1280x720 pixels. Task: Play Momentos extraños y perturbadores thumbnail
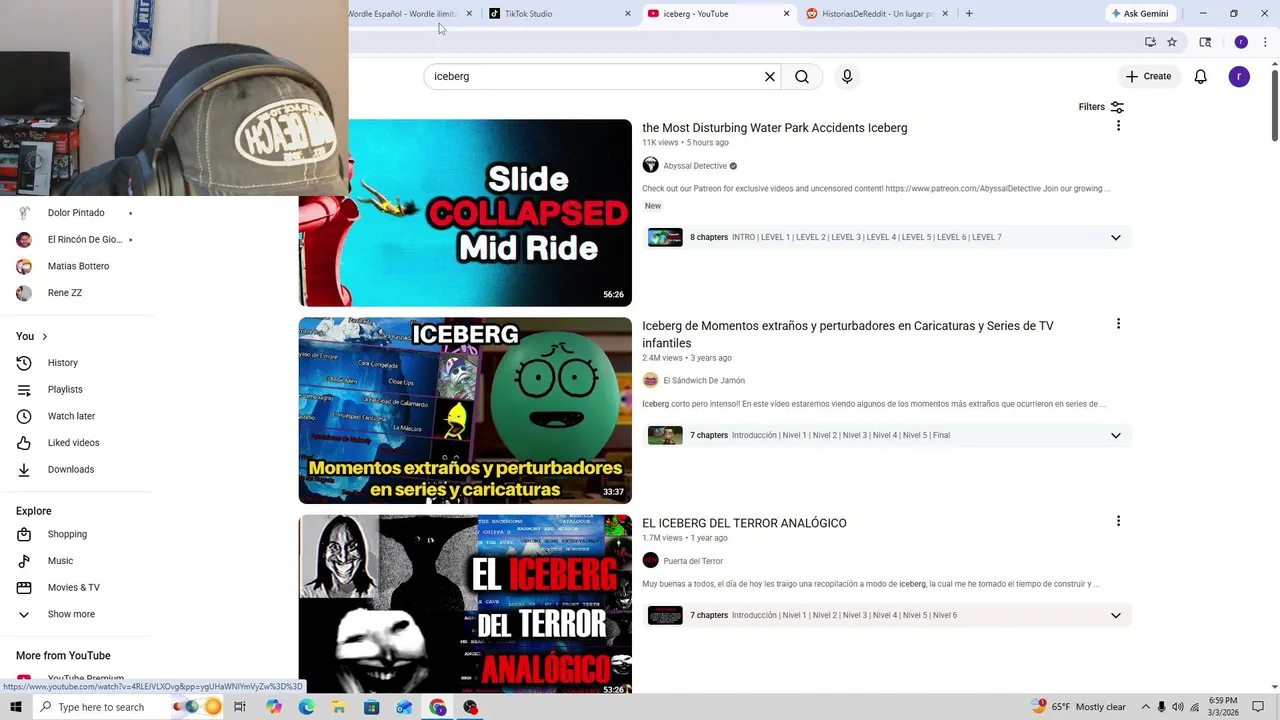click(x=465, y=411)
